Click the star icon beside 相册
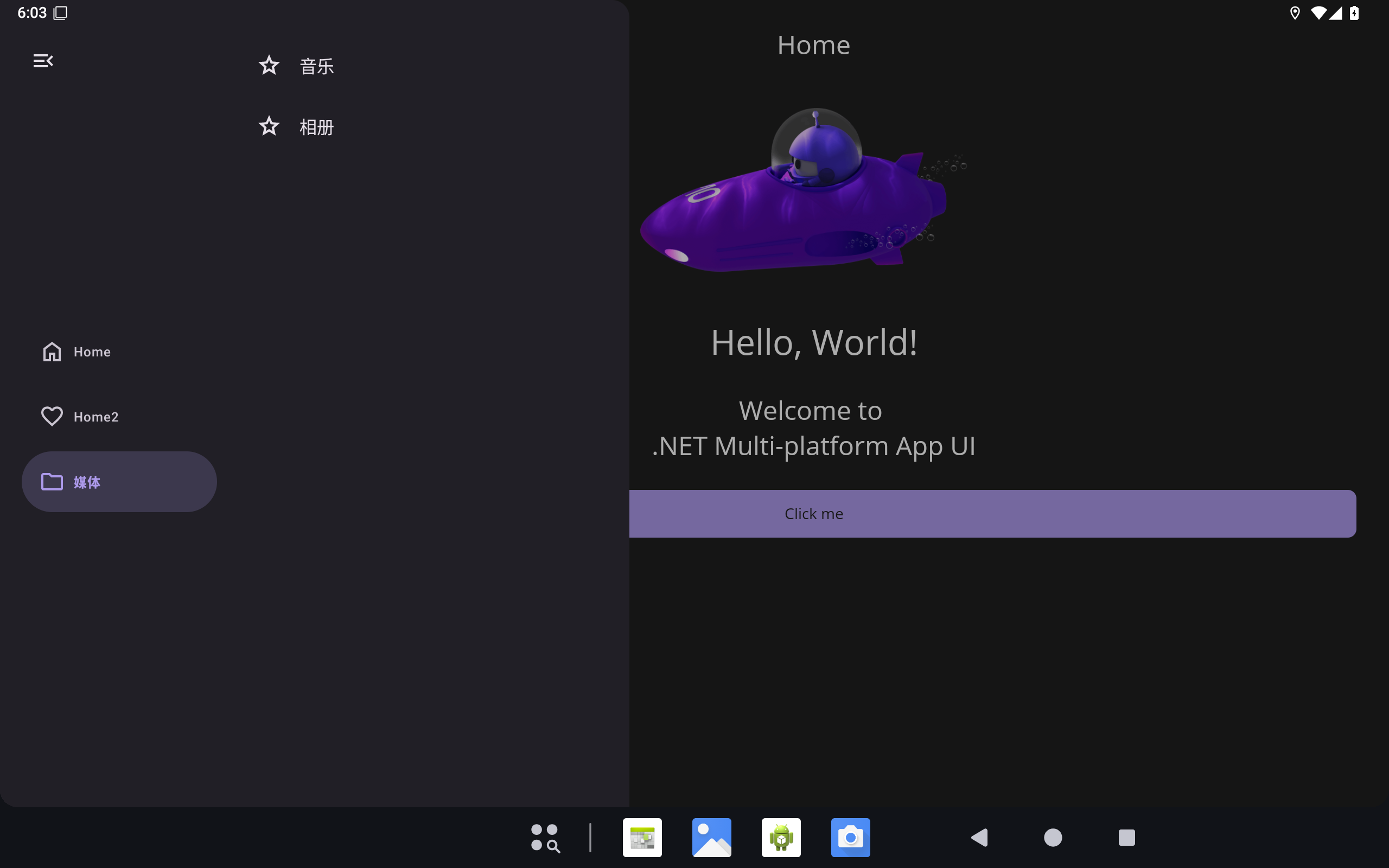 tap(269, 126)
